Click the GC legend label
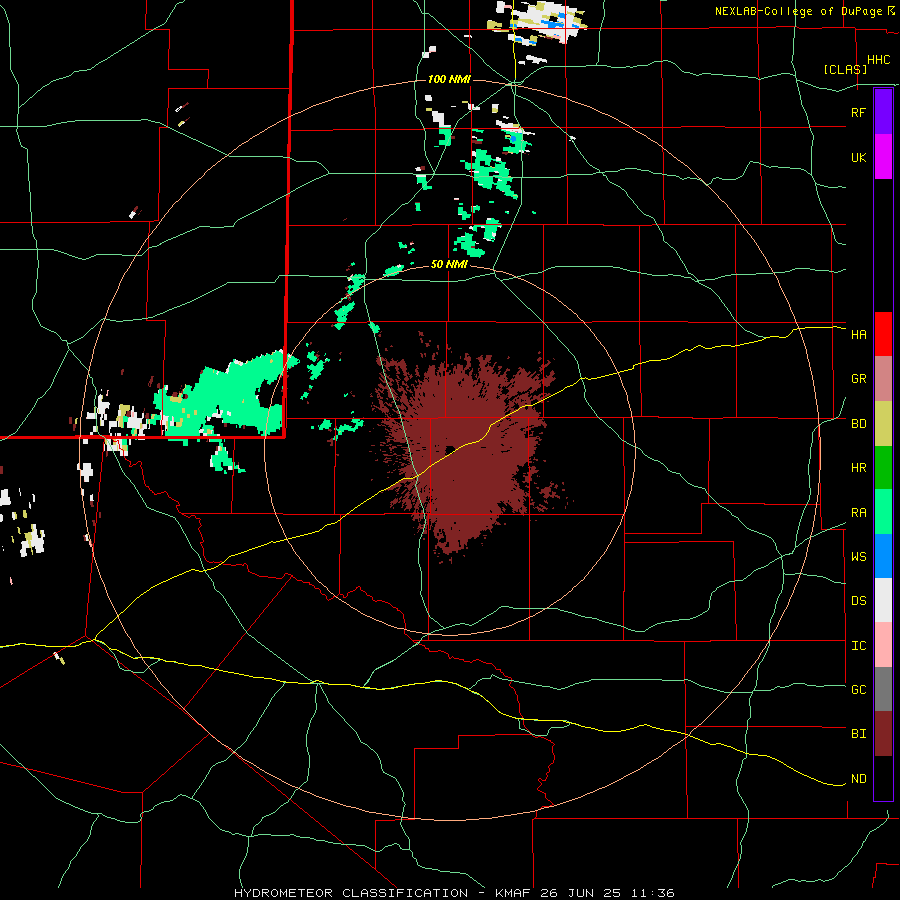The height and width of the screenshot is (900, 900). pyautogui.click(x=858, y=689)
